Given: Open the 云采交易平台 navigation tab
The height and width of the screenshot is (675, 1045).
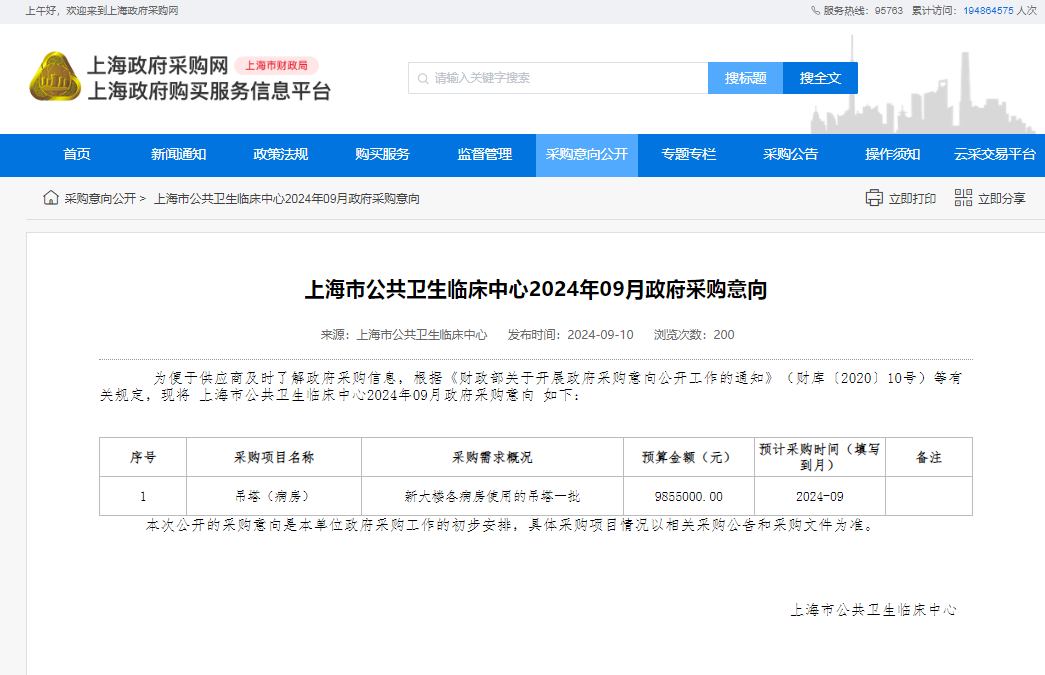Looking at the screenshot, I should coord(994,155).
